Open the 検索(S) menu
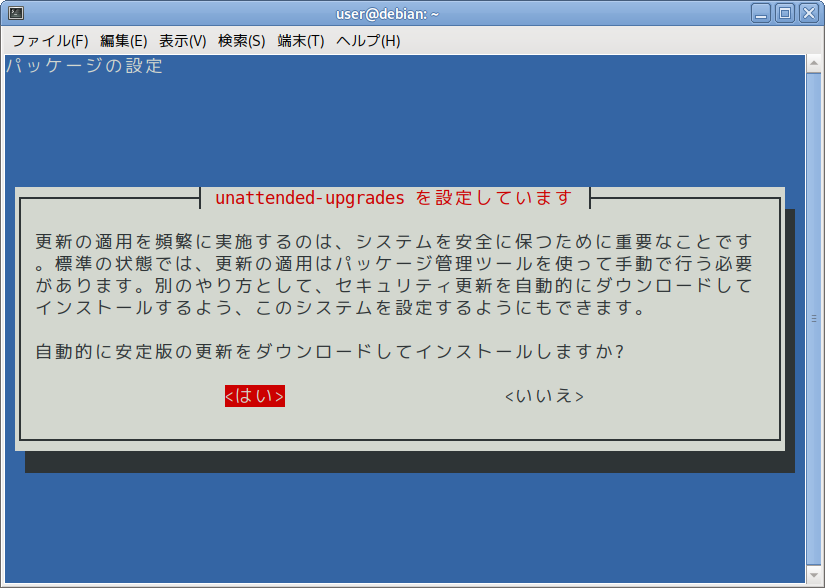The height and width of the screenshot is (588, 825). 242,41
